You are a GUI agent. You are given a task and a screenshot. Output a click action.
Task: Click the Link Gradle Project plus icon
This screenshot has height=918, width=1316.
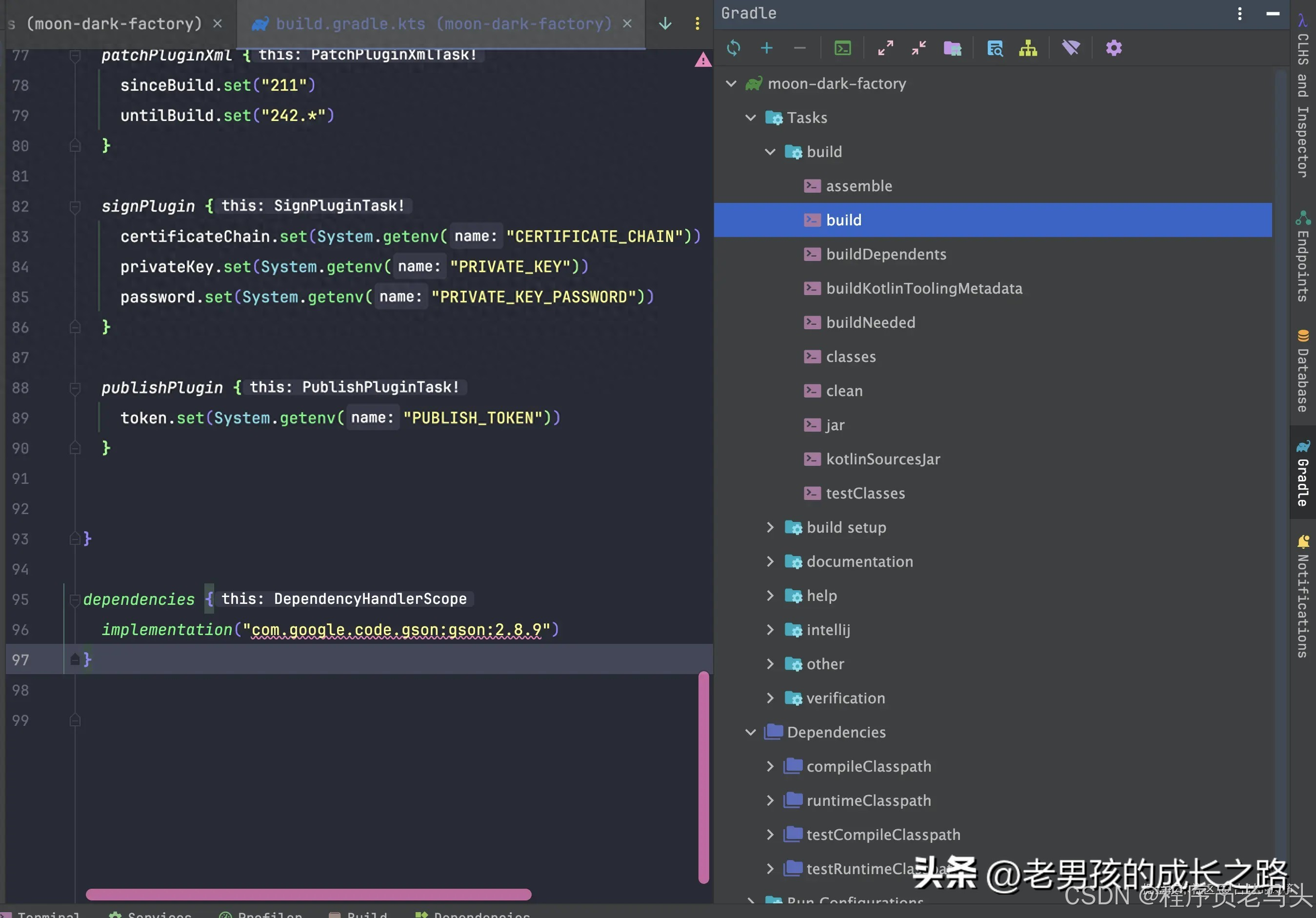pyautogui.click(x=766, y=48)
